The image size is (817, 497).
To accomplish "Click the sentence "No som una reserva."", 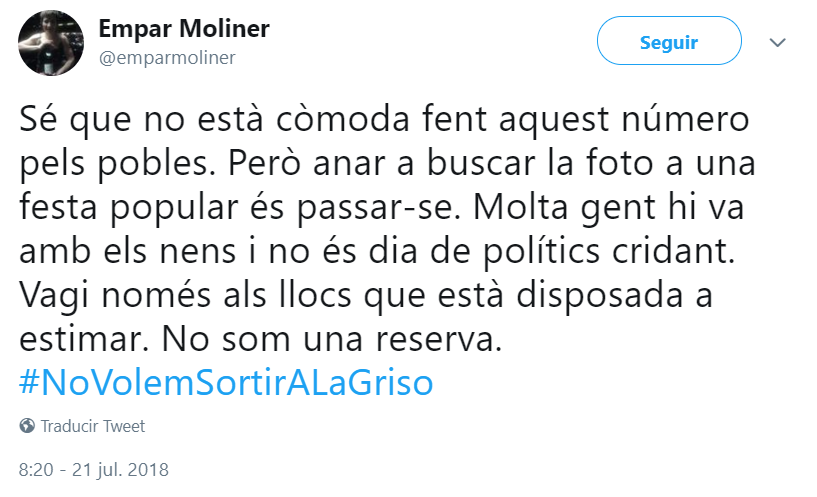I will [332, 340].
